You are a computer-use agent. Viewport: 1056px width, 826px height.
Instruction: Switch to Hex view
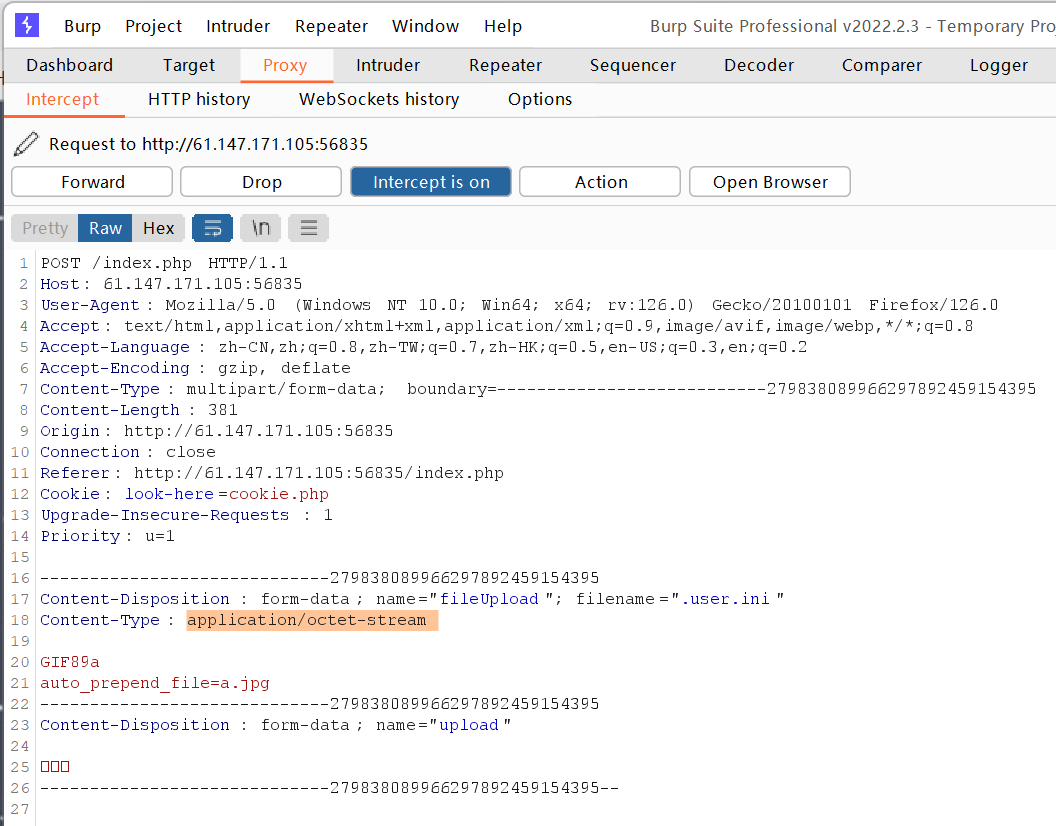(158, 228)
